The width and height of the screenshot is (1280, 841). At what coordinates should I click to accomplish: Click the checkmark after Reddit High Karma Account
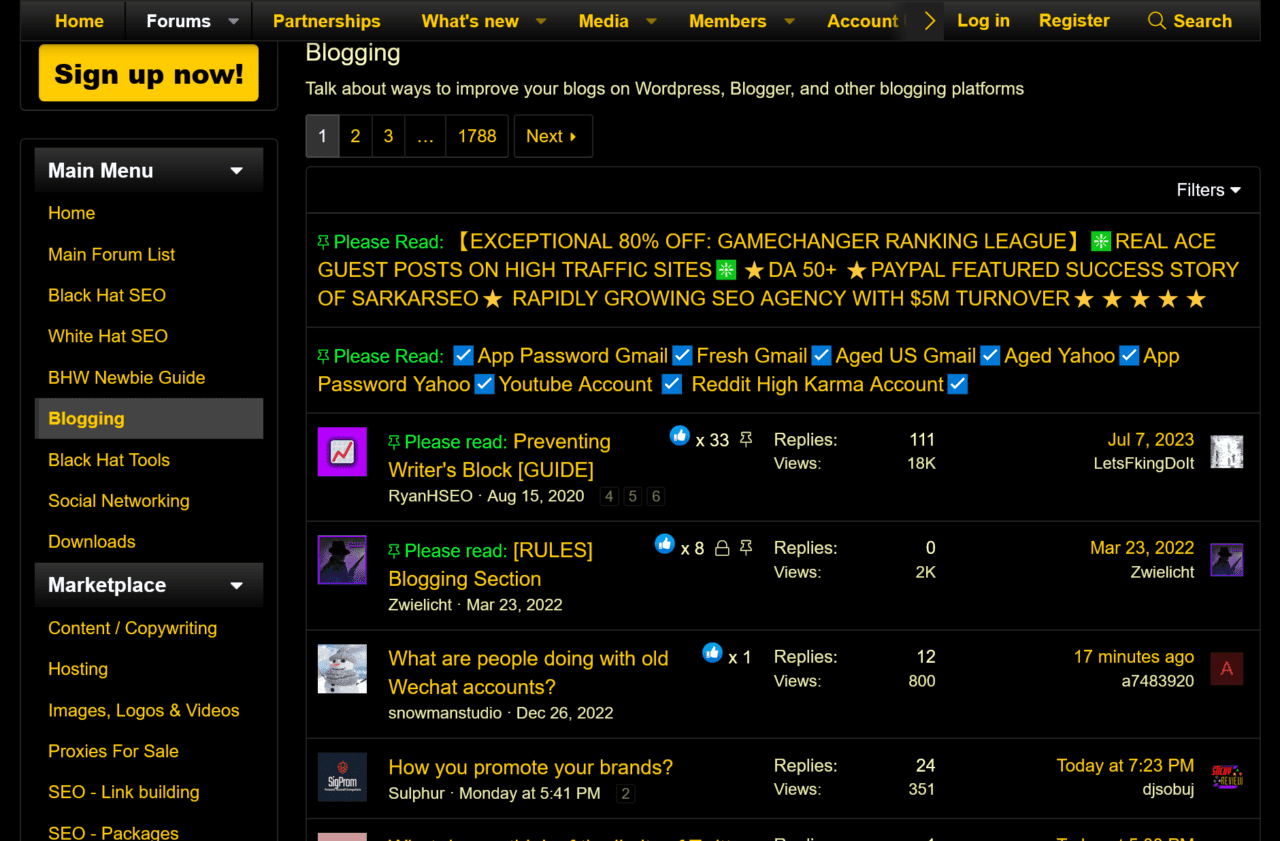point(957,384)
